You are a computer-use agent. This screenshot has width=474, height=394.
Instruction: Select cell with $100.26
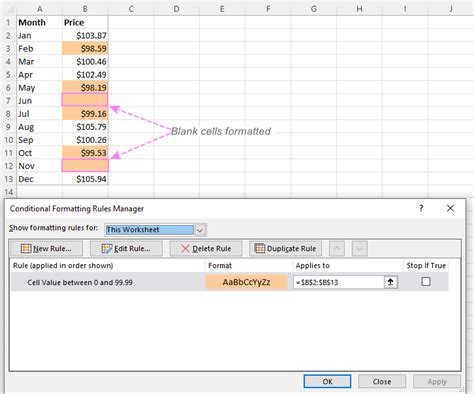pyautogui.click(x=85, y=140)
